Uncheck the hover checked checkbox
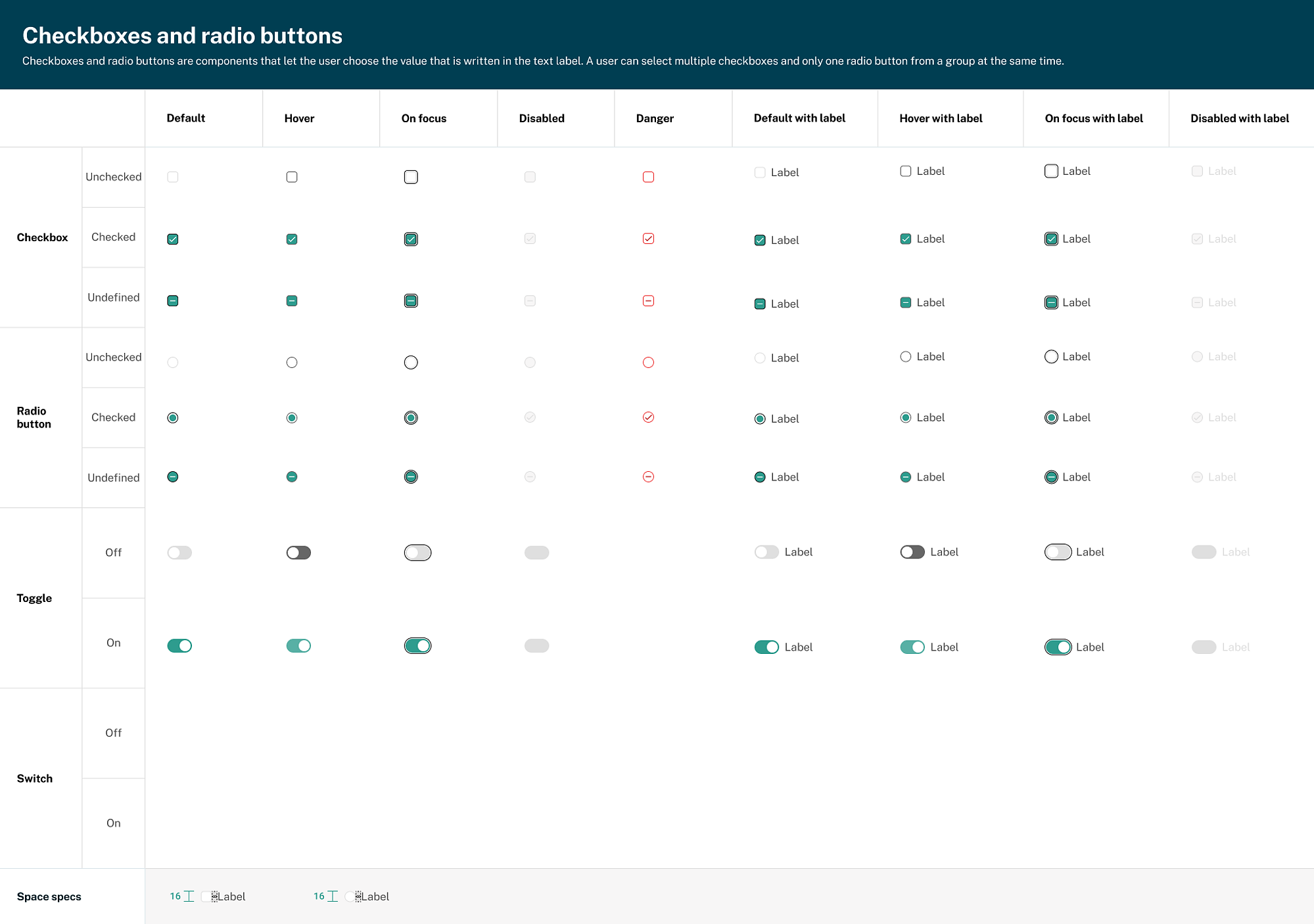The width and height of the screenshot is (1314, 924). (292, 239)
